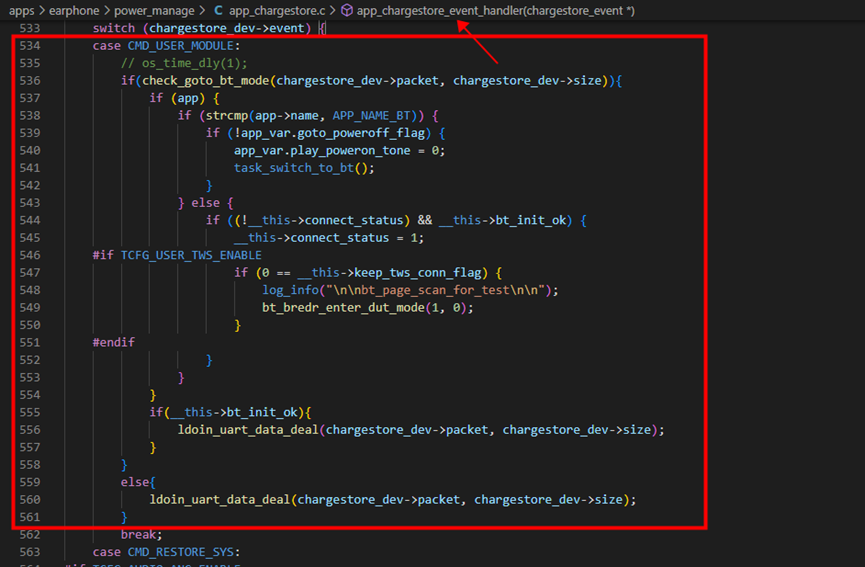Click 'goto_poweroff_flag' on line 539
The image size is (865, 567).
point(361,133)
